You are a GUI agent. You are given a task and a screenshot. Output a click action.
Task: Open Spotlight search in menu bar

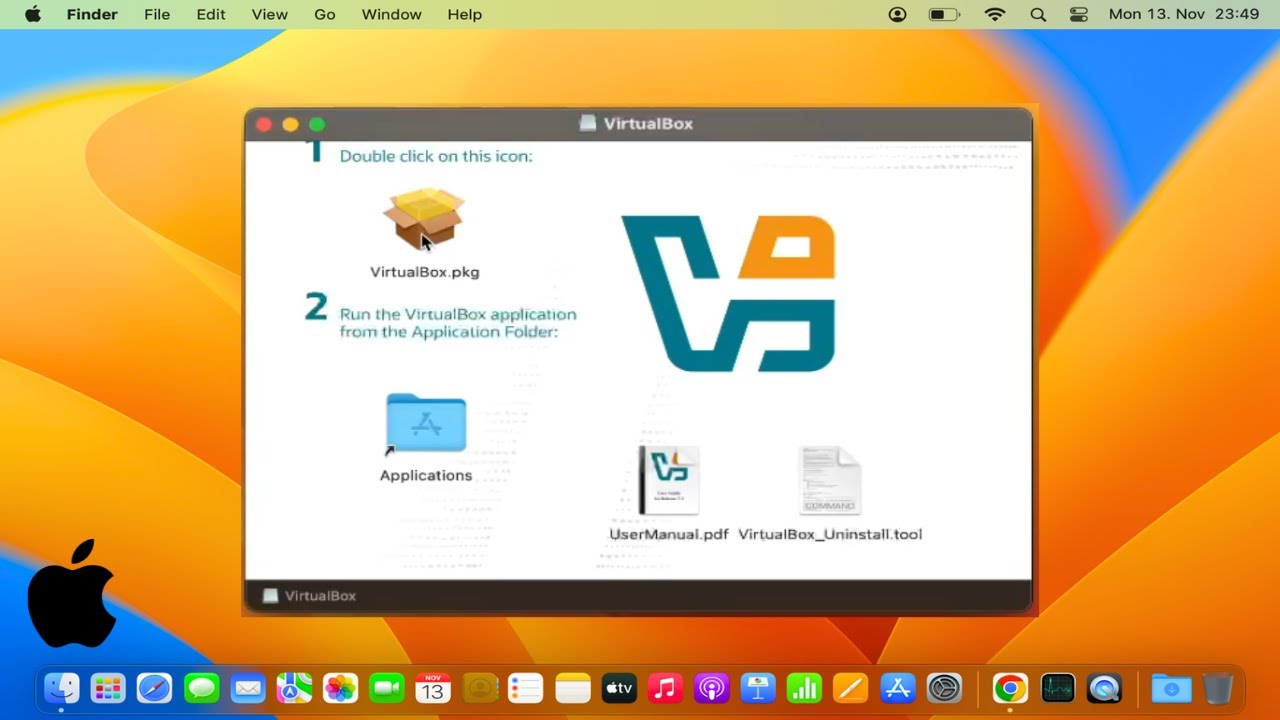[1038, 14]
